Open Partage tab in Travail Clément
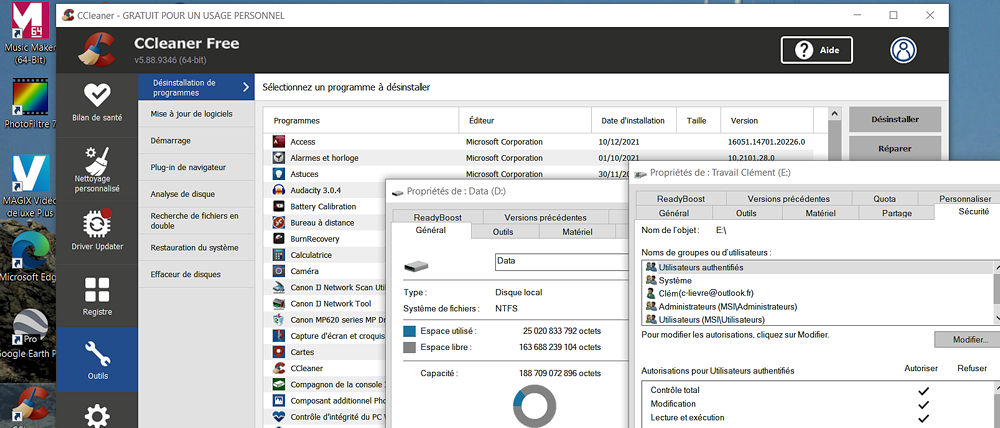 click(897, 213)
